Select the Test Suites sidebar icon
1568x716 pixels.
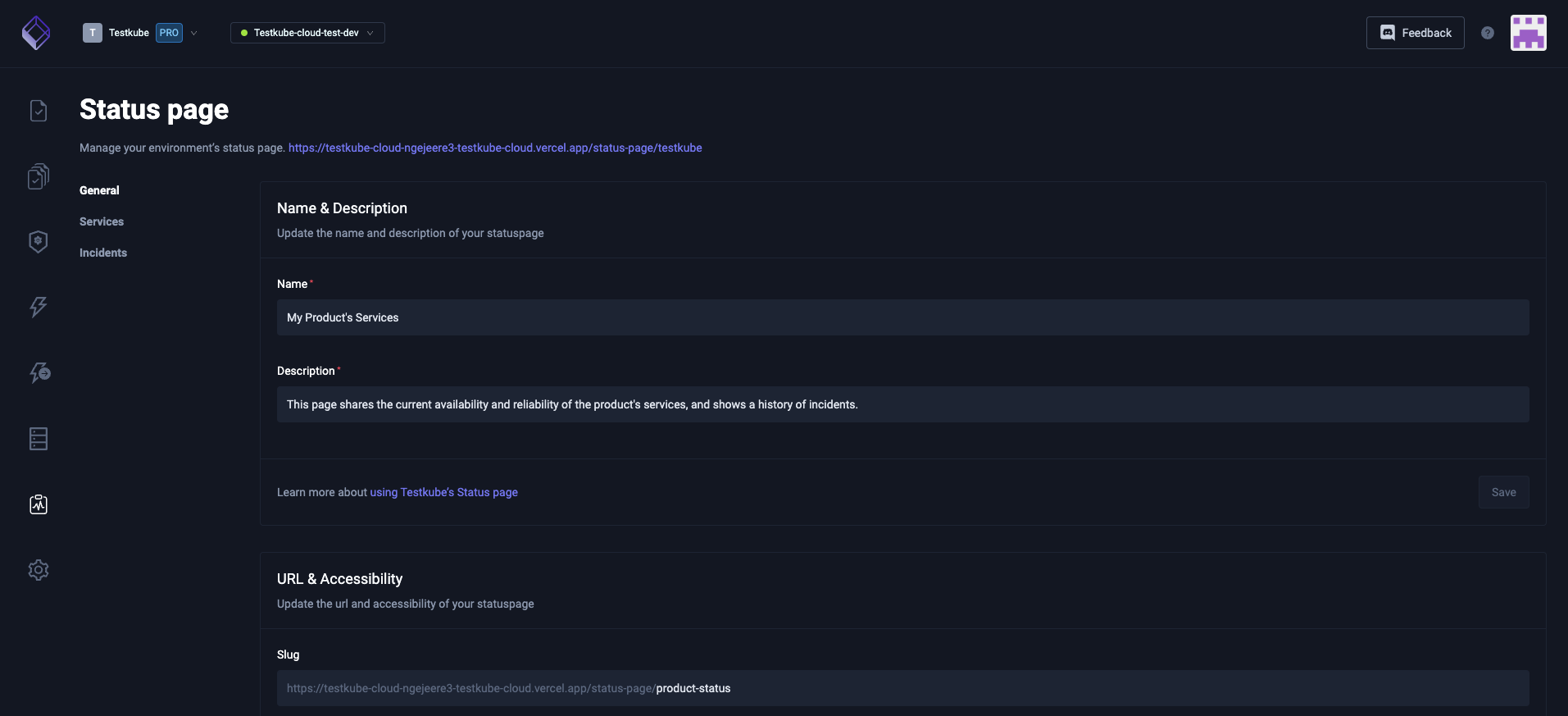point(38,176)
